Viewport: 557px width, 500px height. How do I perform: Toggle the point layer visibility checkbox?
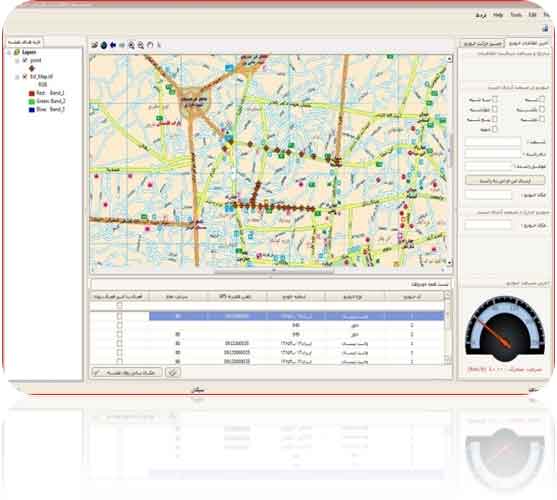[25, 60]
